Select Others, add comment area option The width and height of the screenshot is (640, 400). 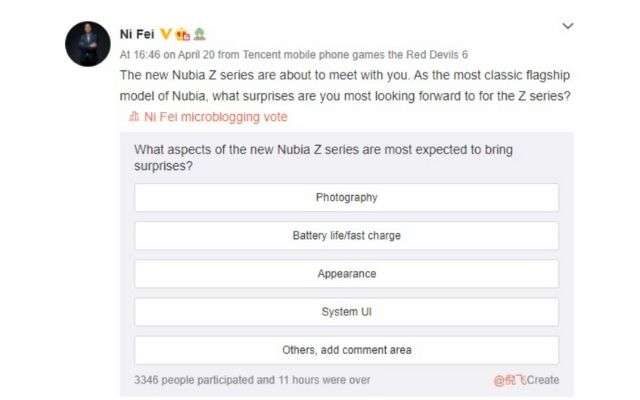346,350
